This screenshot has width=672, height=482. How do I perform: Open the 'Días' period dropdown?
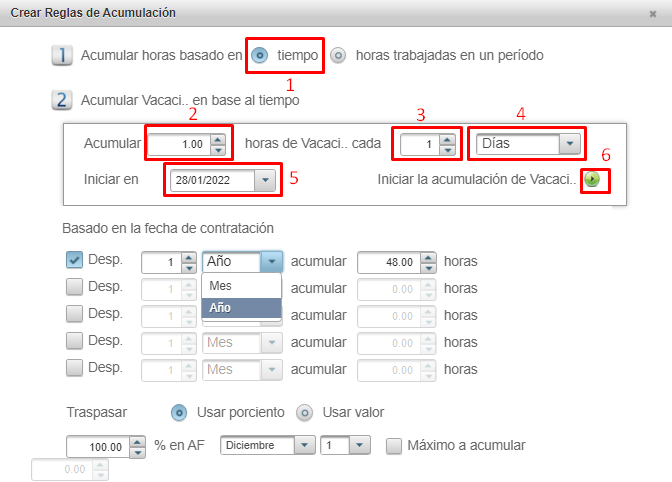pos(570,144)
